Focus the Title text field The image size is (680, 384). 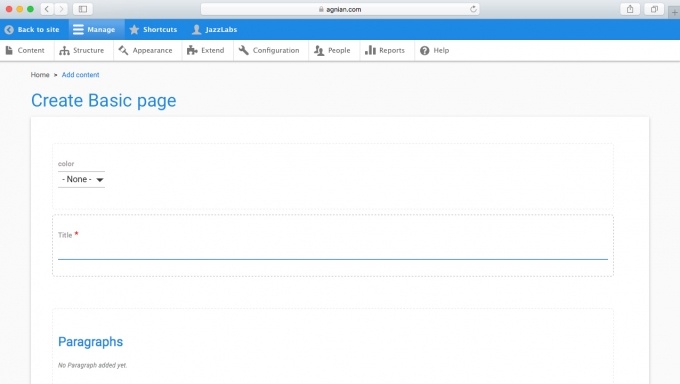point(333,252)
